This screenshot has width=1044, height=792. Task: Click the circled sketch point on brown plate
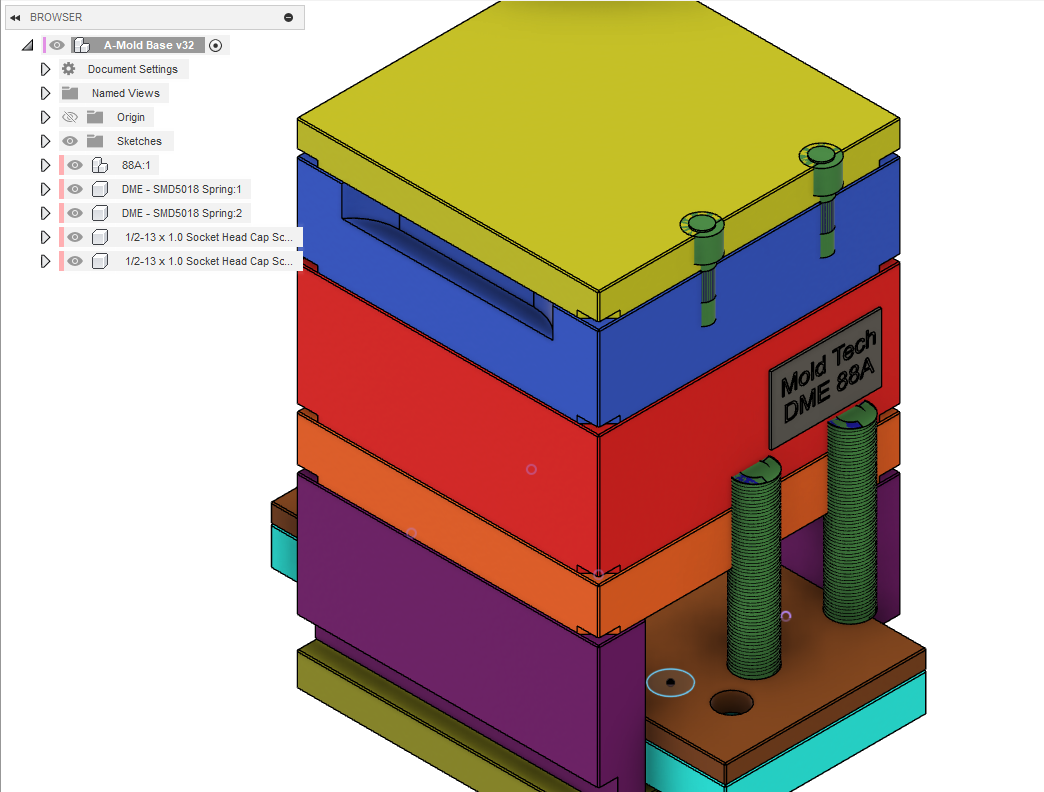[670, 683]
